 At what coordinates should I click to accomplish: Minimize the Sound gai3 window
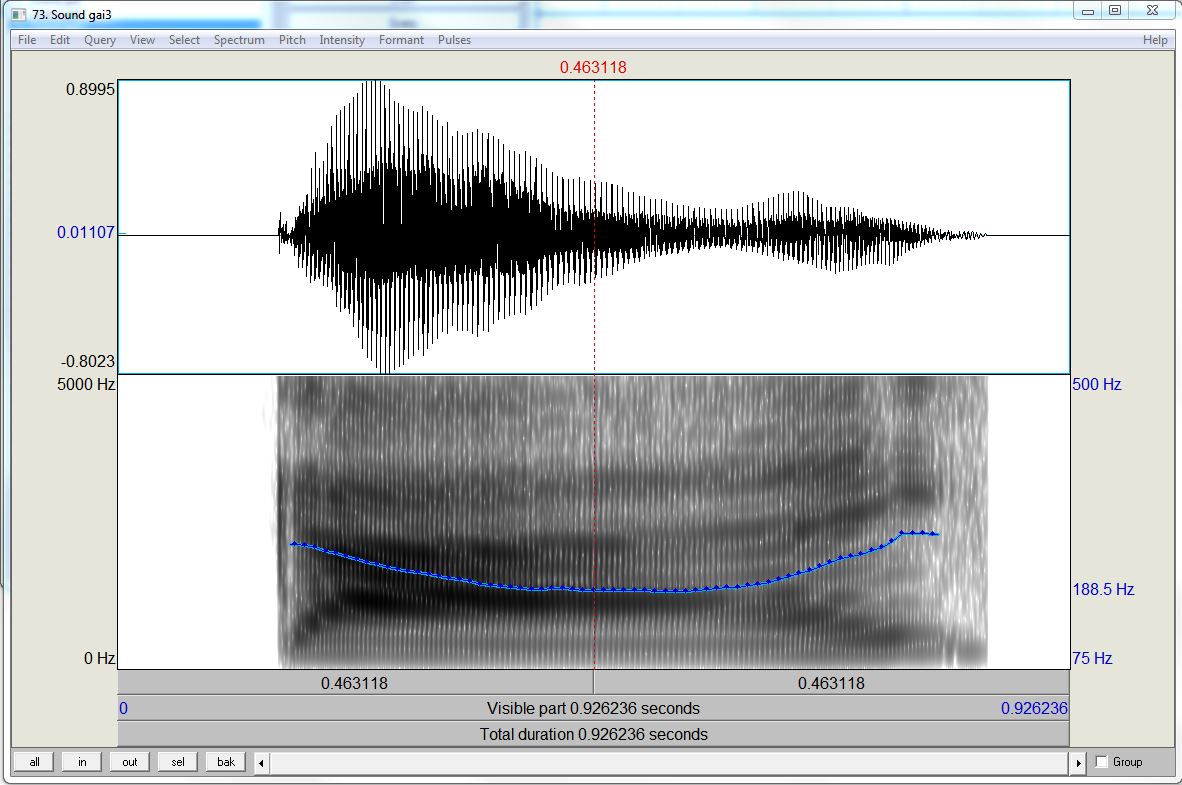1088,11
